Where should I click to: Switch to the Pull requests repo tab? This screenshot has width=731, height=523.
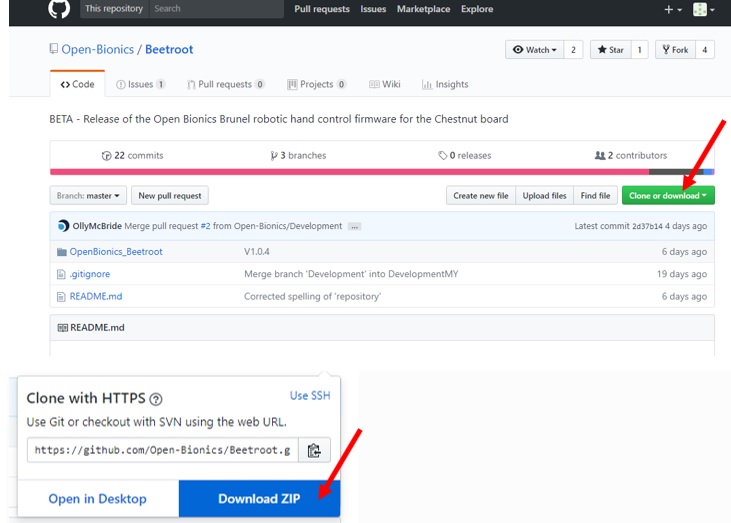226,84
